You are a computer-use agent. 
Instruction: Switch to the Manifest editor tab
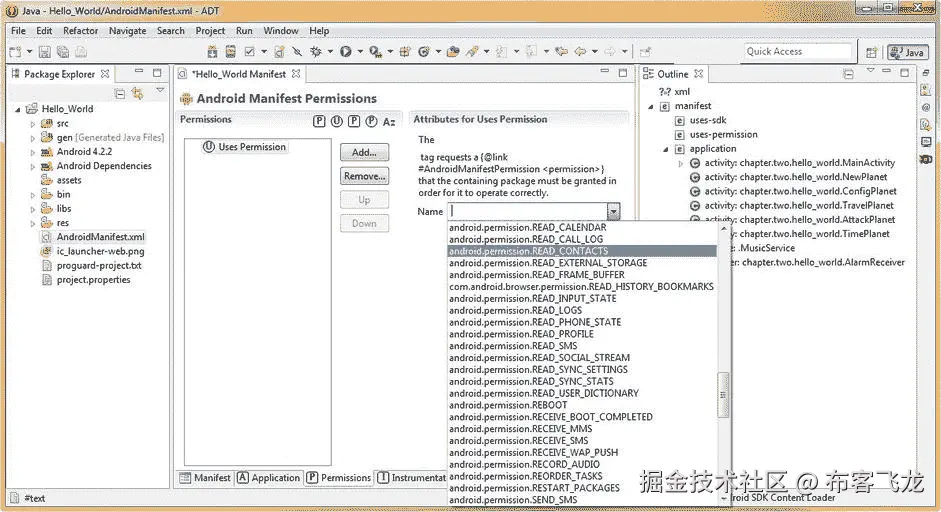click(x=205, y=478)
